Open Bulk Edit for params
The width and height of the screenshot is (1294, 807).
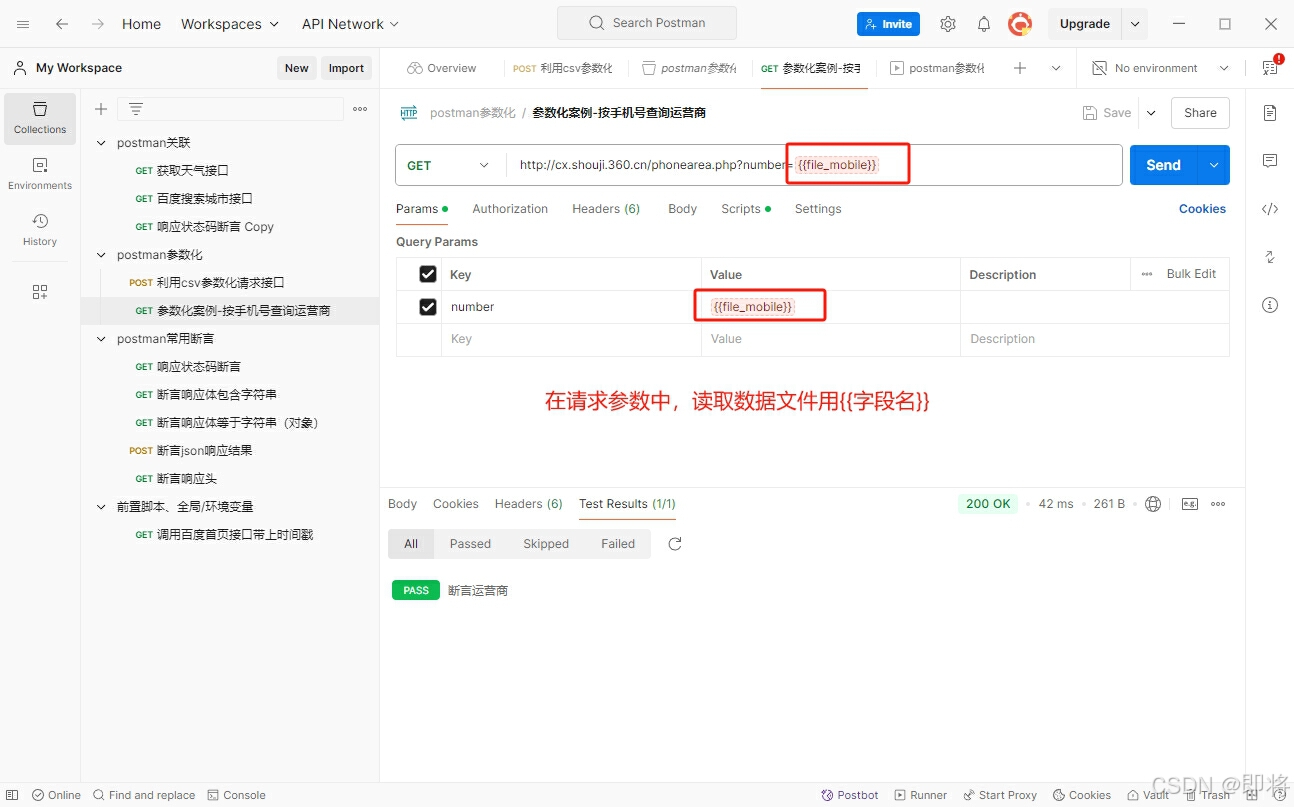pyautogui.click(x=1191, y=274)
